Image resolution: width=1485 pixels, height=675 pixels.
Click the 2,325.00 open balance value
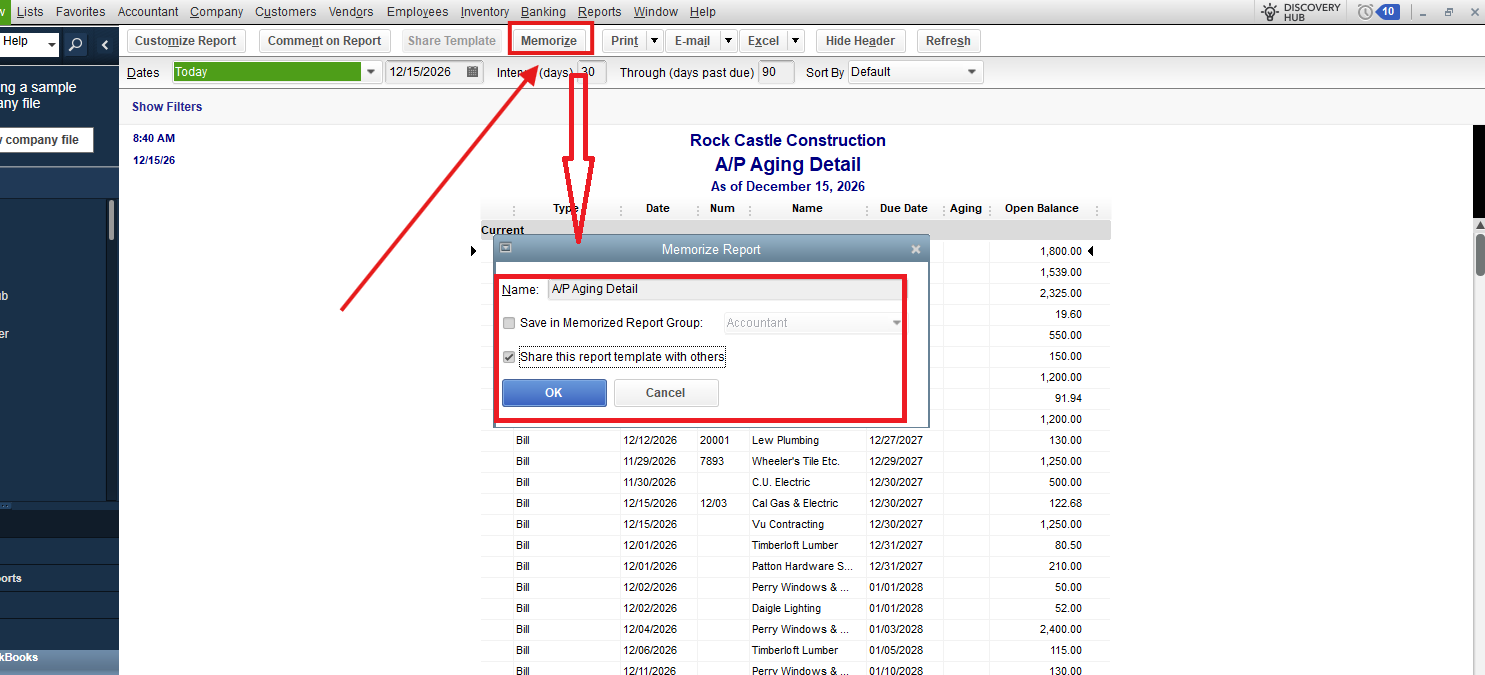[1060, 293]
